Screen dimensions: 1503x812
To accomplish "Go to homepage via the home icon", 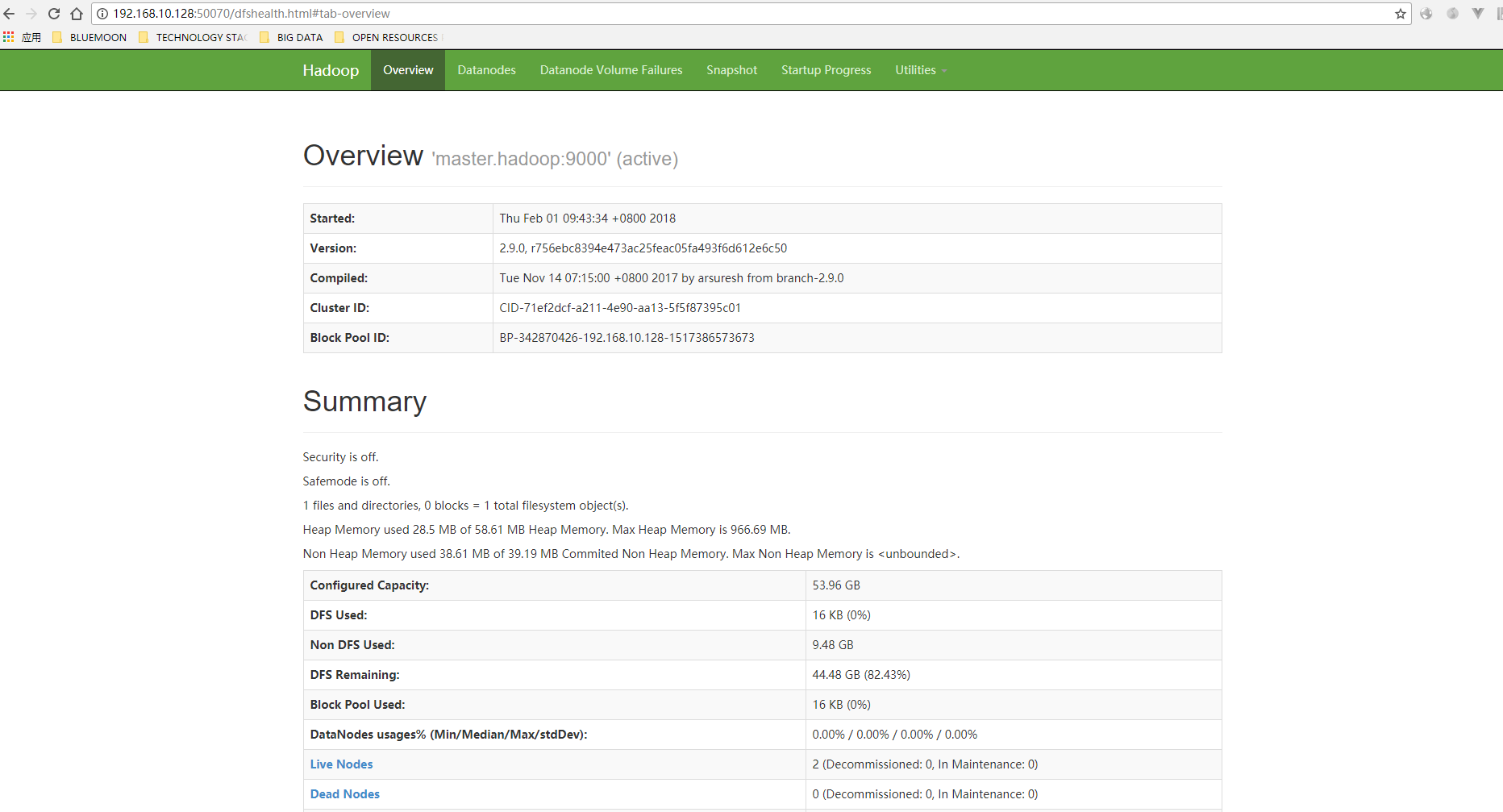I will click(76, 14).
